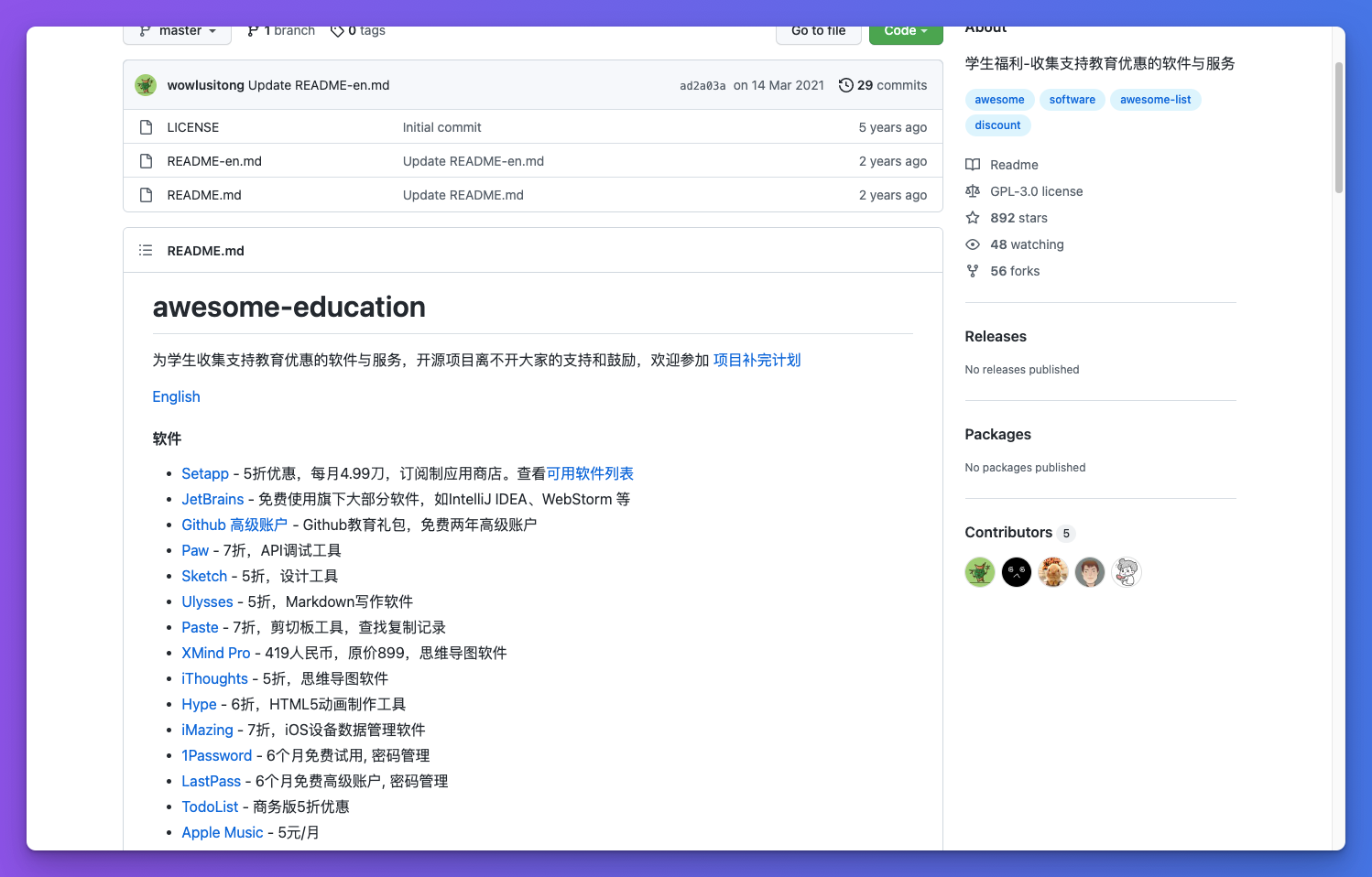Image resolution: width=1372 pixels, height=877 pixels.
Task: Click the file icon beside LICENSE
Action: point(146,127)
